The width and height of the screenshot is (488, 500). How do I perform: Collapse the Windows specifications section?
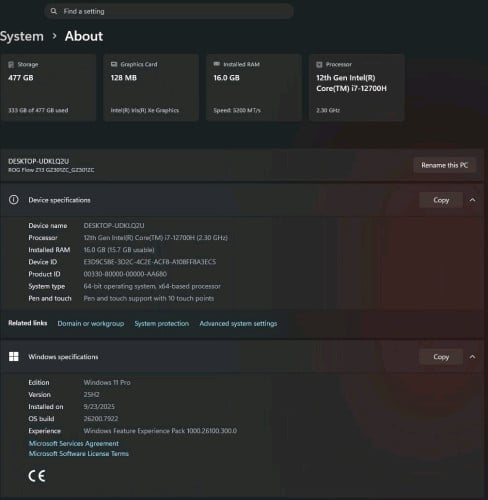[472, 357]
